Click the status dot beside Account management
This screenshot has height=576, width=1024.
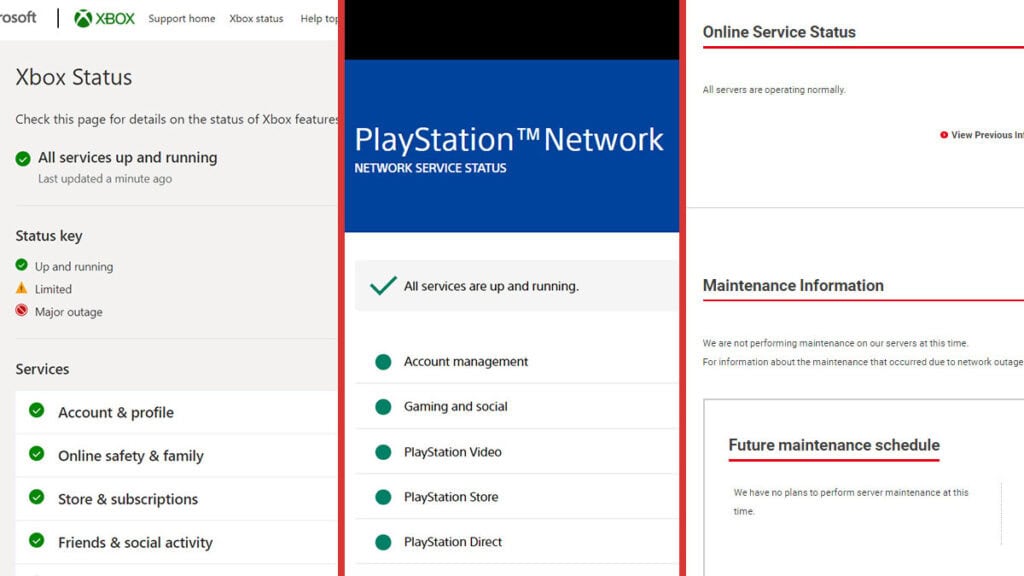[x=383, y=361]
